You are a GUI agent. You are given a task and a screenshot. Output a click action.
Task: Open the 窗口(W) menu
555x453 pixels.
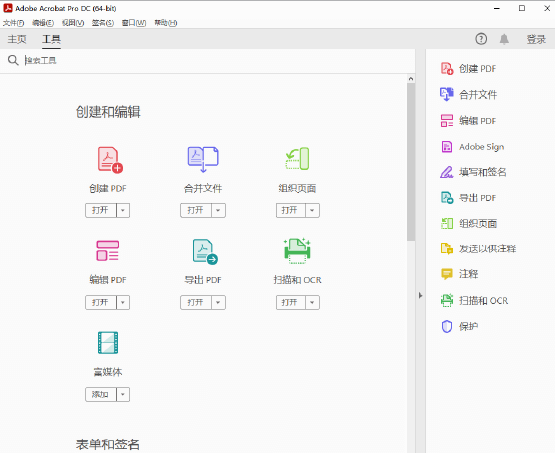pyautogui.click(x=134, y=23)
